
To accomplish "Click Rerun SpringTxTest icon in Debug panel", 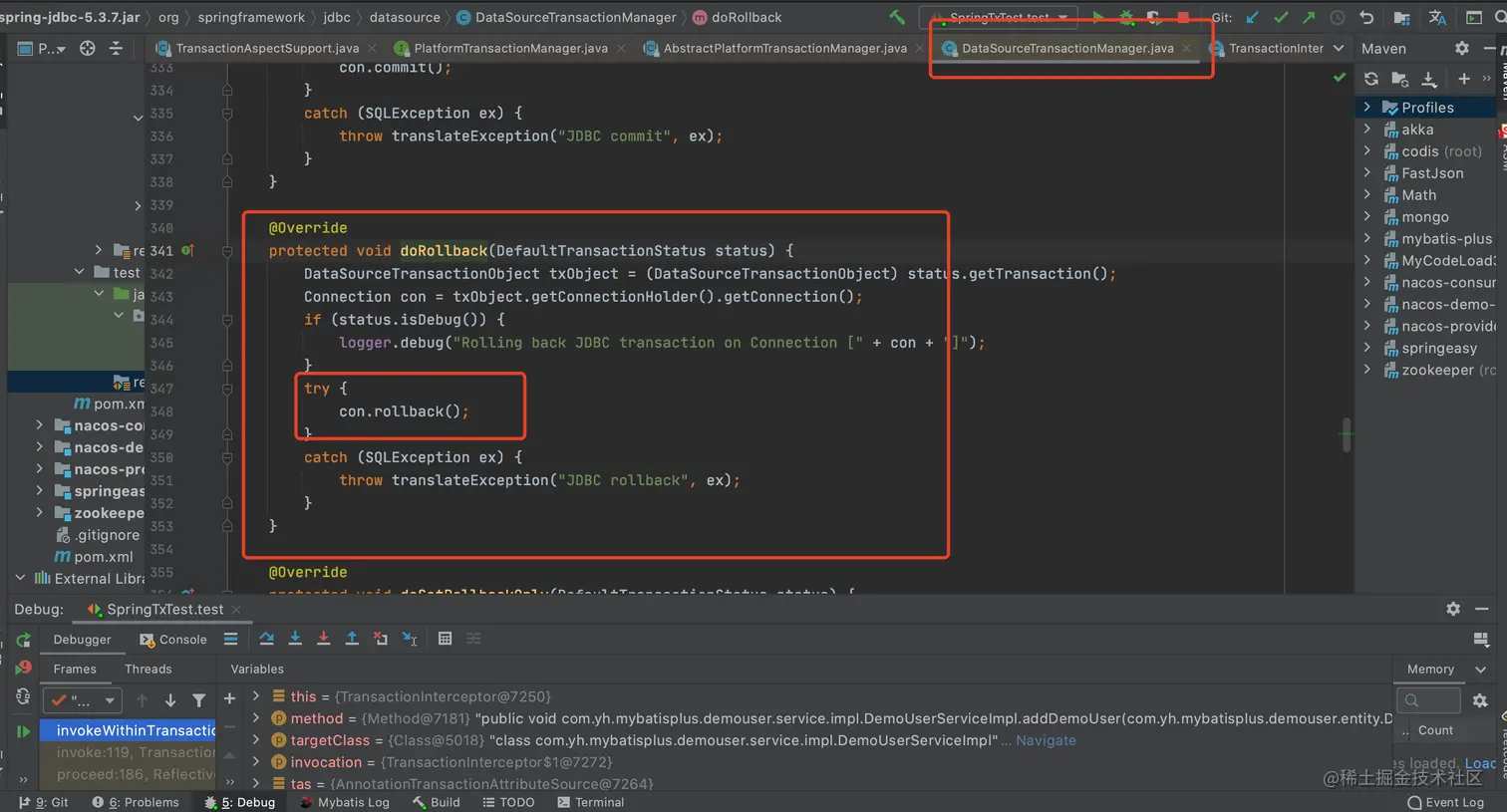I will [23, 640].
